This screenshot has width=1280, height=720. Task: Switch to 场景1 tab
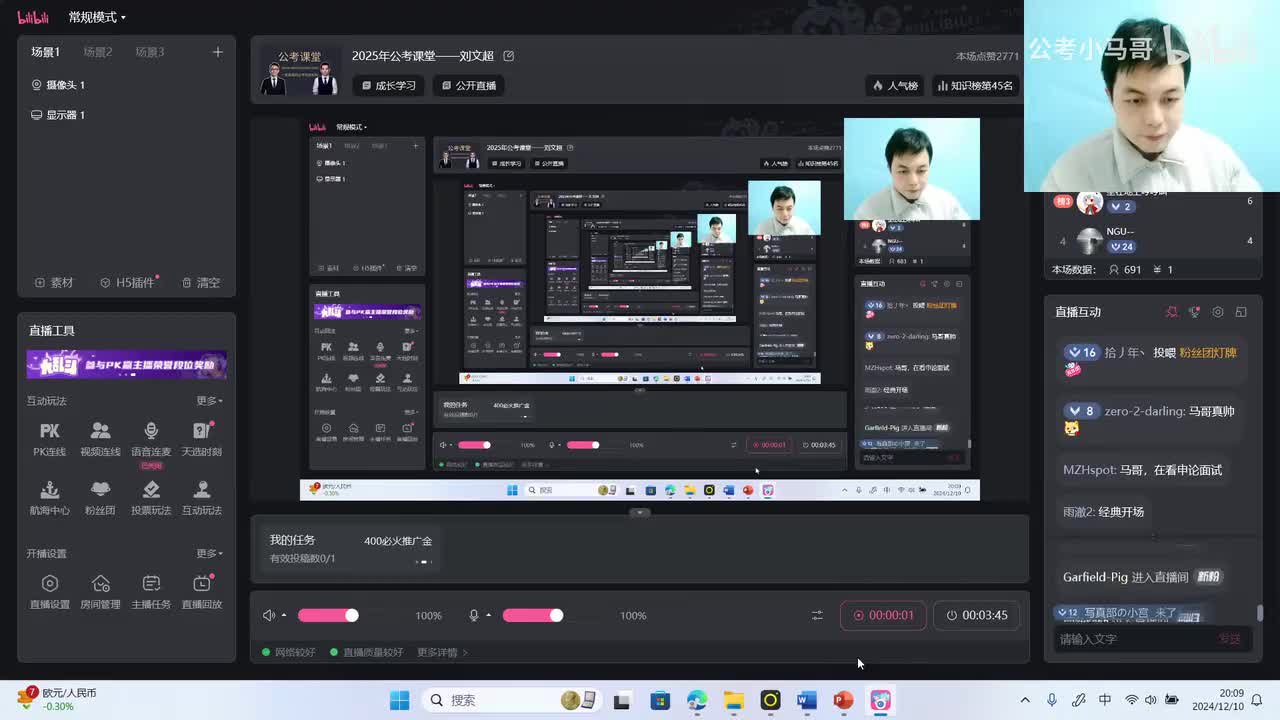click(x=45, y=52)
